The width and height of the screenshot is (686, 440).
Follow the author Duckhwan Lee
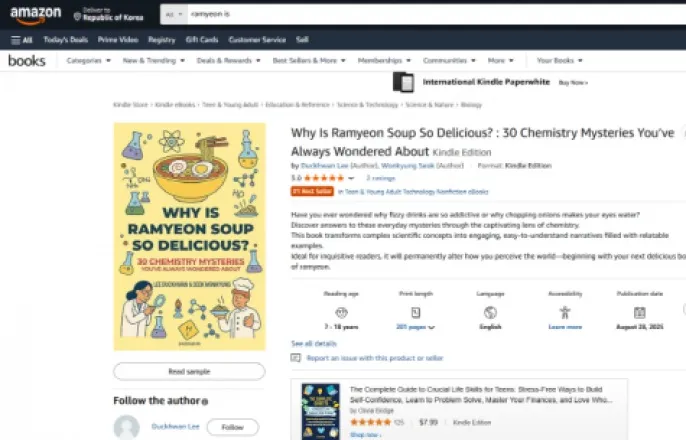pos(232,427)
